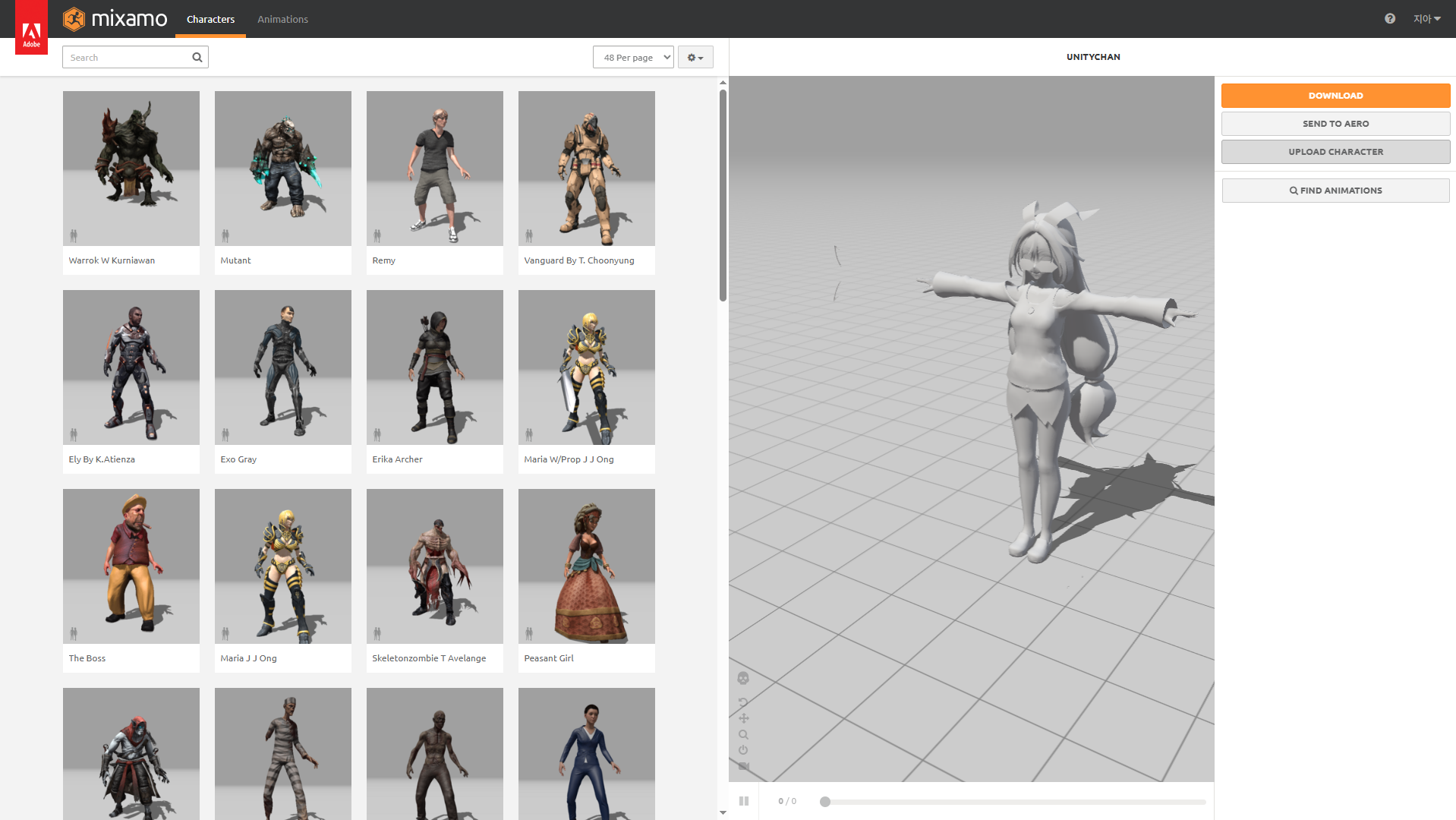Click the 0 / 0 frame counter

[x=787, y=801]
